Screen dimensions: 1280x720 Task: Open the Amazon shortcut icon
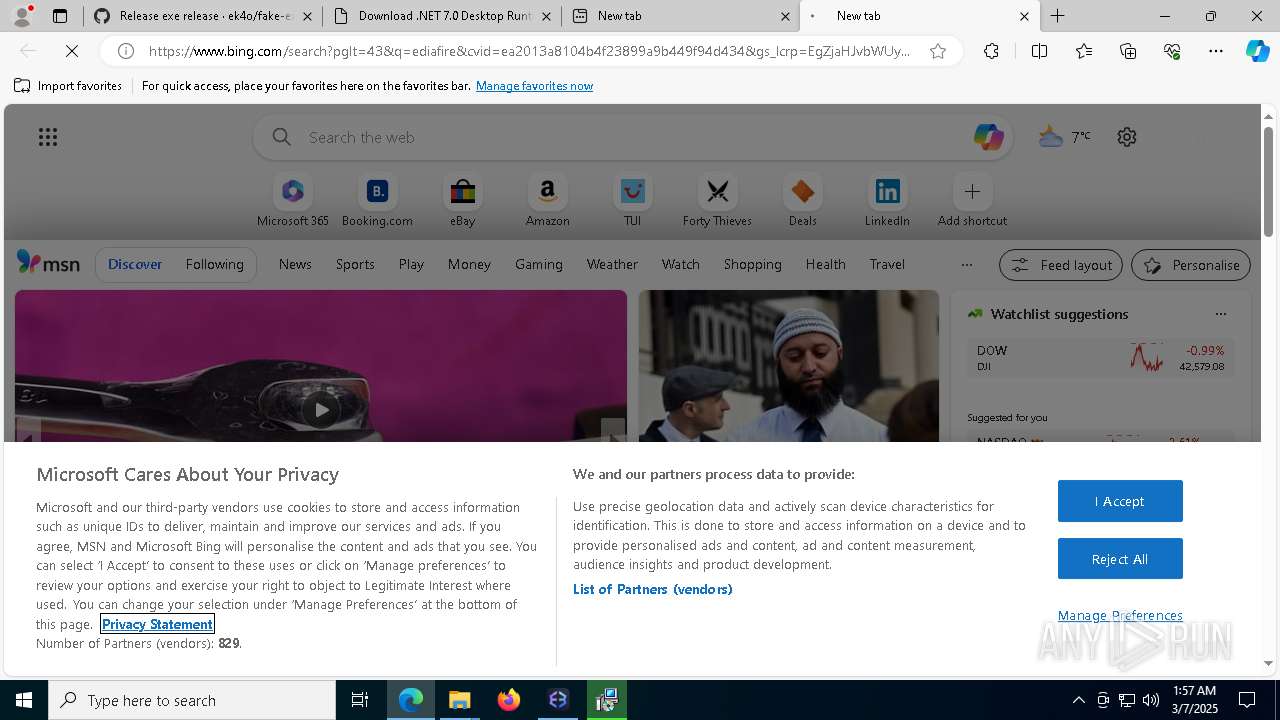[547, 191]
